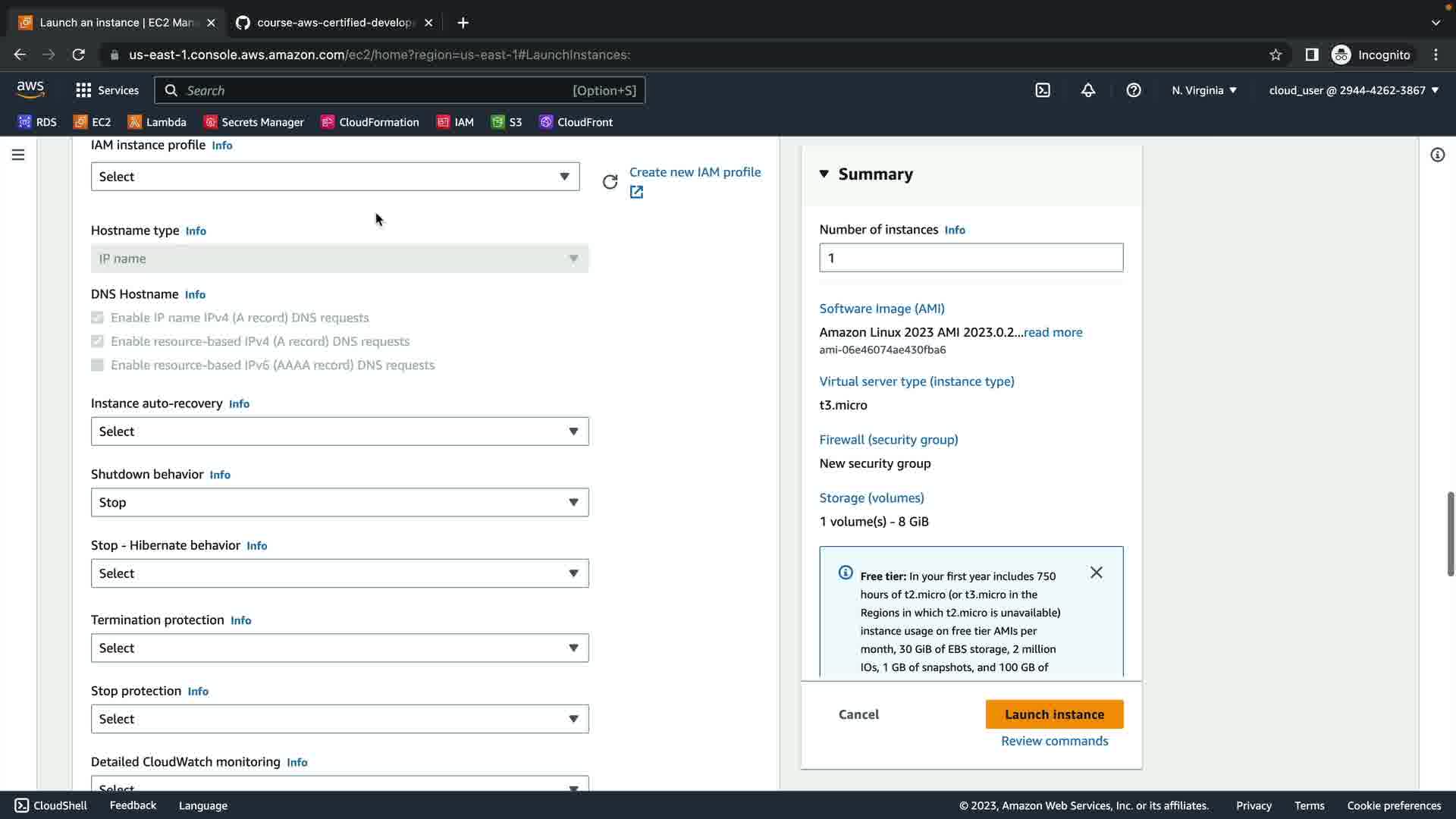Open the Lambda bookmark shortcut
Screen dimensions: 1456x819
157,122
